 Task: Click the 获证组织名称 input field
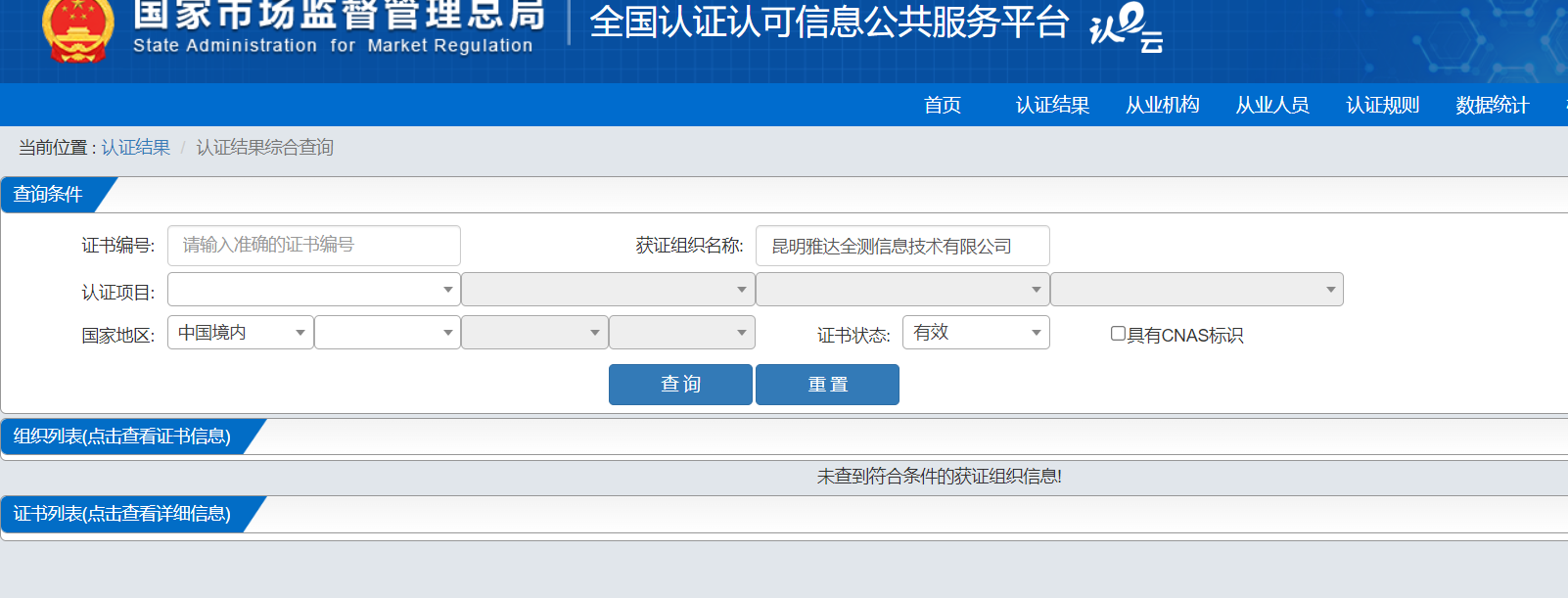pyautogui.click(x=902, y=246)
